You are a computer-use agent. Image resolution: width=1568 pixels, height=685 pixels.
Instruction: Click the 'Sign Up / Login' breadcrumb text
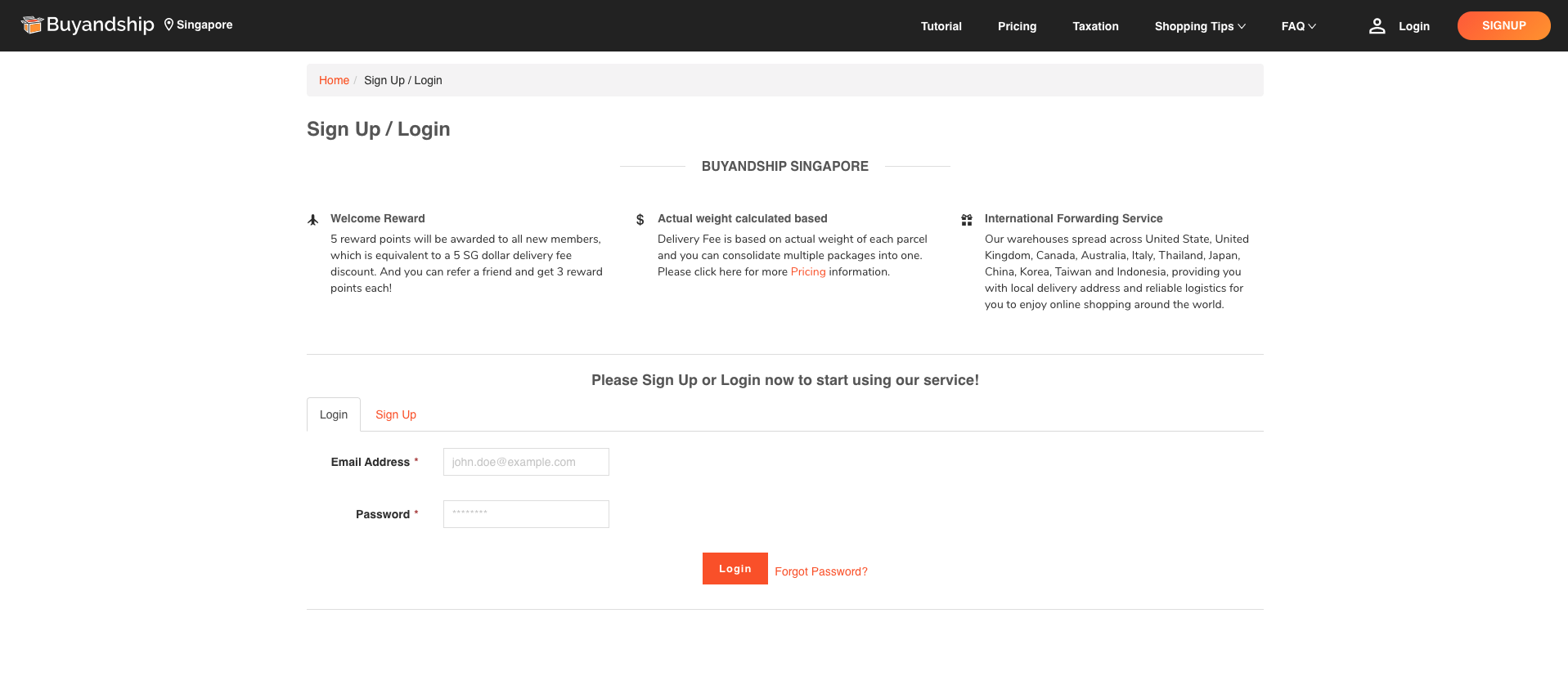pyautogui.click(x=403, y=80)
